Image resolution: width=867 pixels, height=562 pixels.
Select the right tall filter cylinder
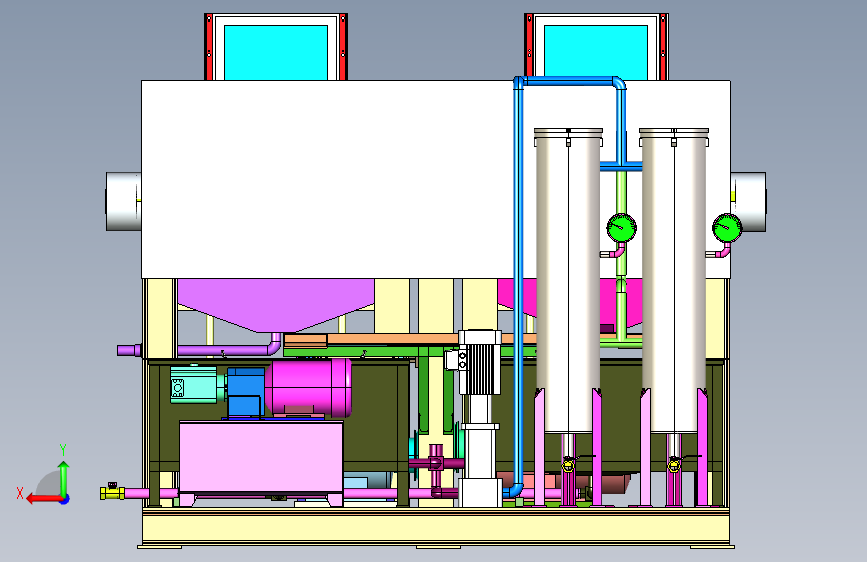click(674, 280)
